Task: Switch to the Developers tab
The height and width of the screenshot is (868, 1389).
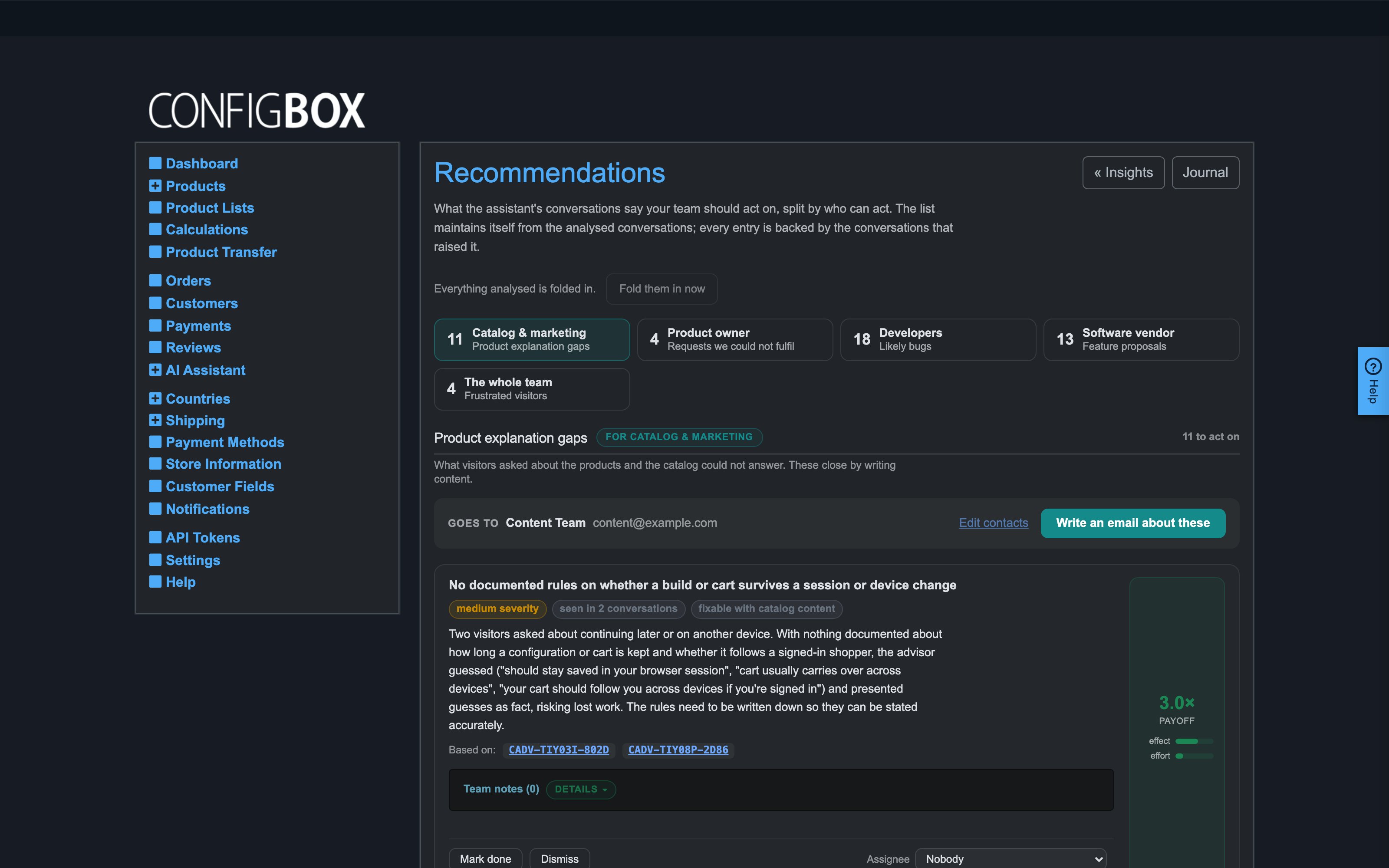Action: point(938,339)
